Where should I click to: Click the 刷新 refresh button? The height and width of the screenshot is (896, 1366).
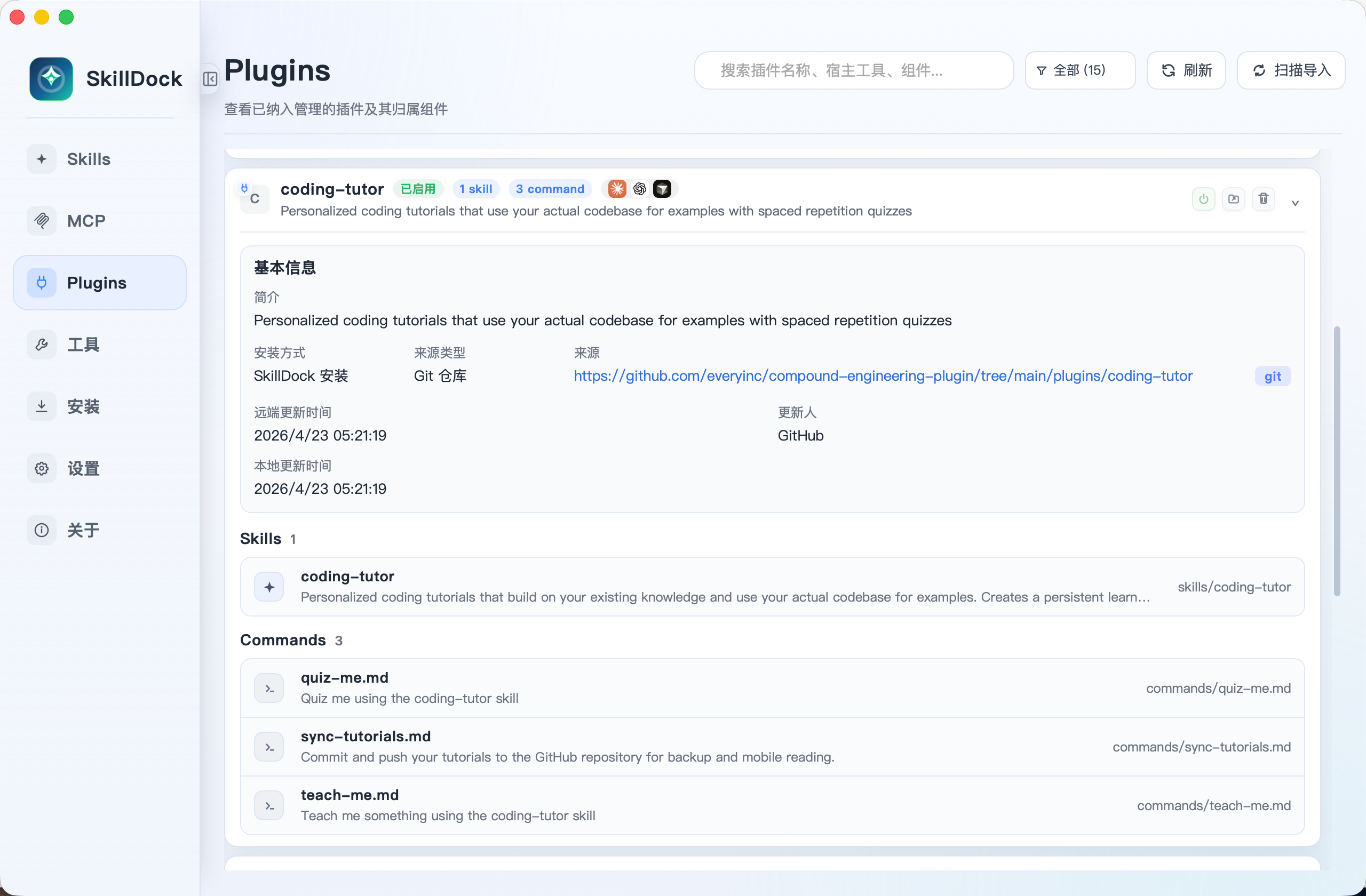[x=1186, y=70]
